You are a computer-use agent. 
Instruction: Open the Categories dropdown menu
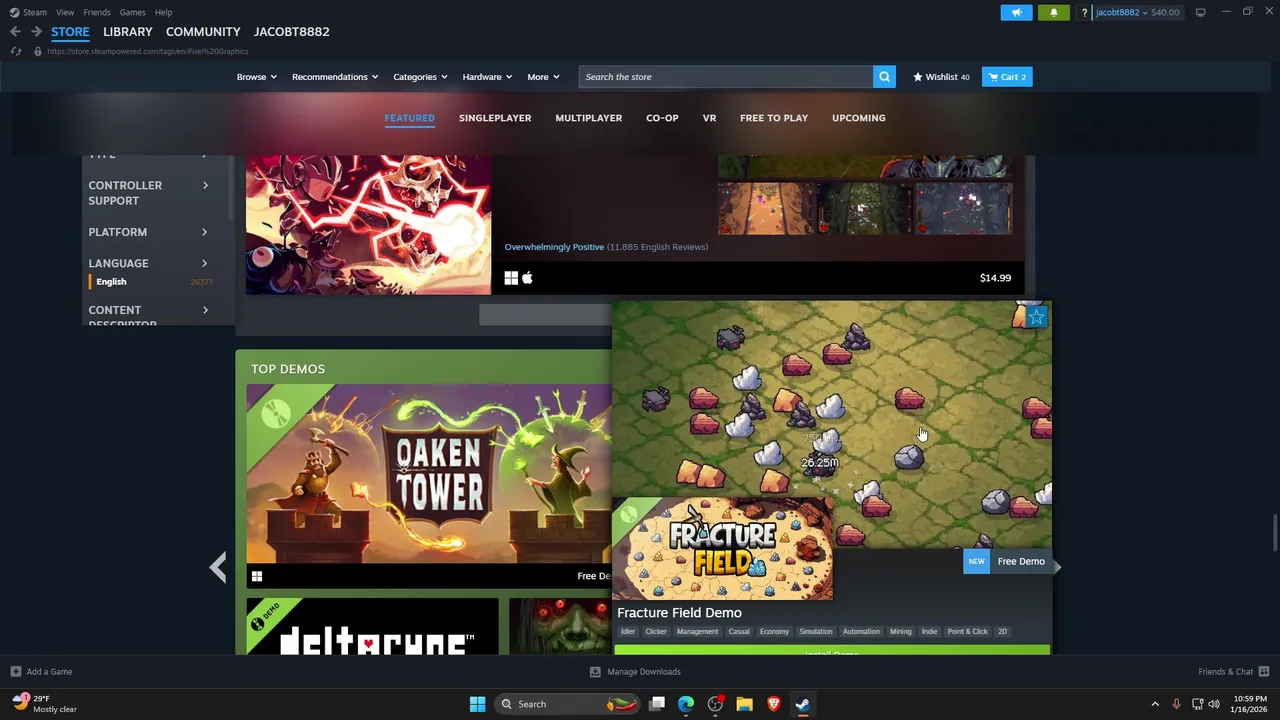pos(420,77)
